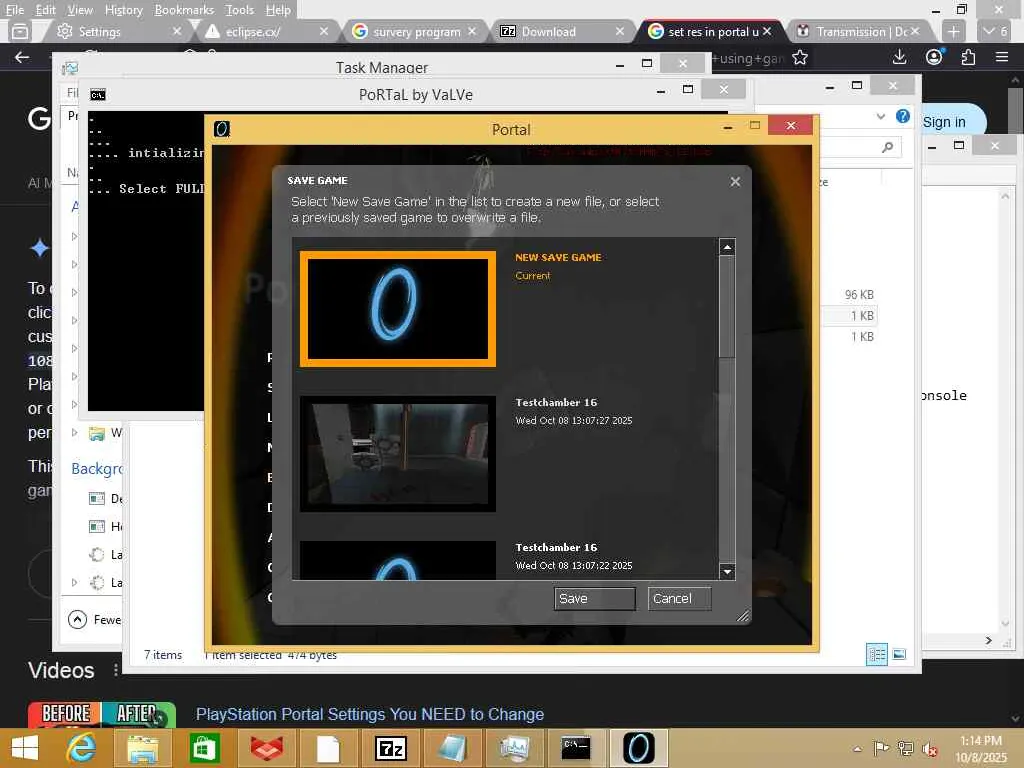The width and height of the screenshot is (1024, 768).
Task: Open the Portal taskbar icon
Action: click(638, 748)
